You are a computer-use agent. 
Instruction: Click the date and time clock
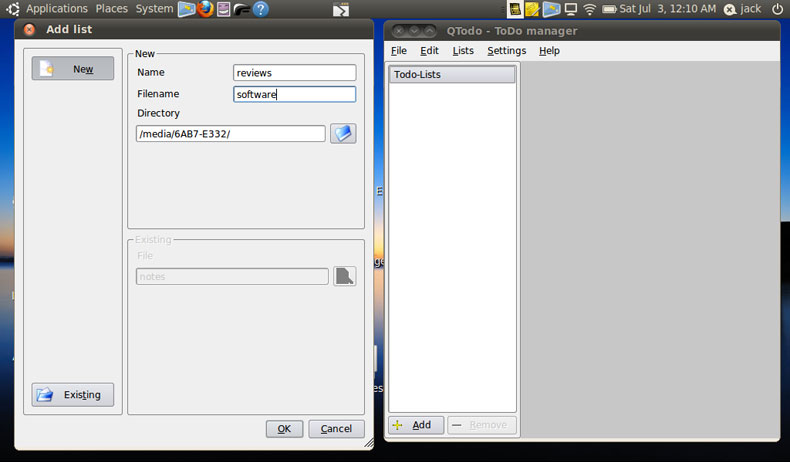click(x=668, y=9)
